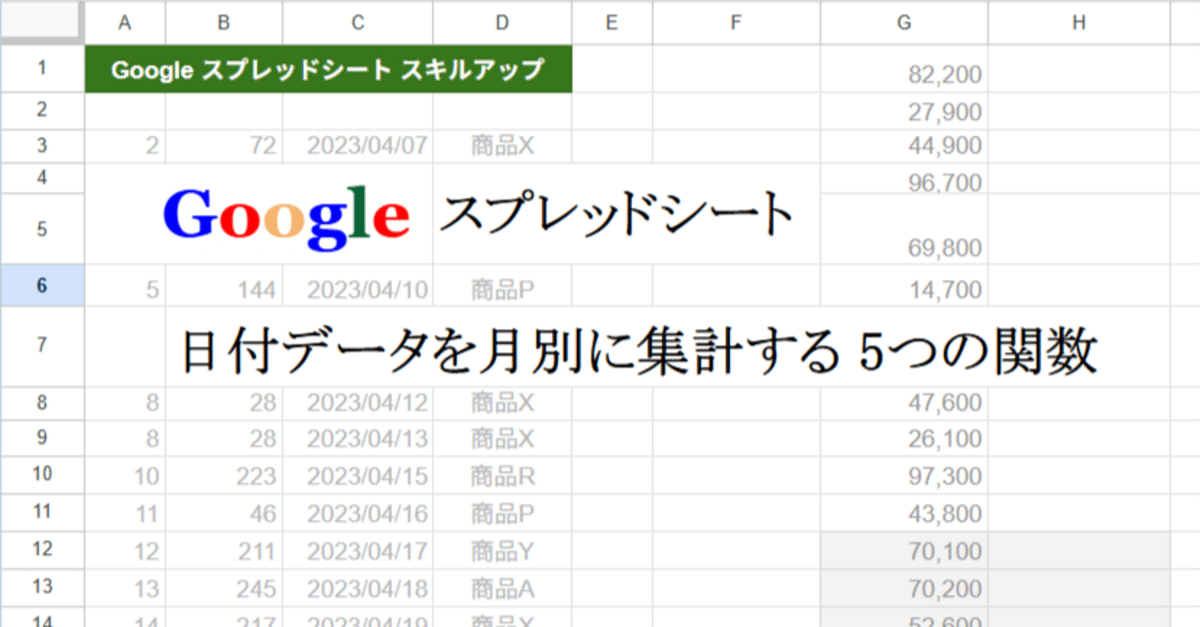Image resolution: width=1200 pixels, height=627 pixels.
Task: Click 商品R cell in row 10
Action: point(502,474)
